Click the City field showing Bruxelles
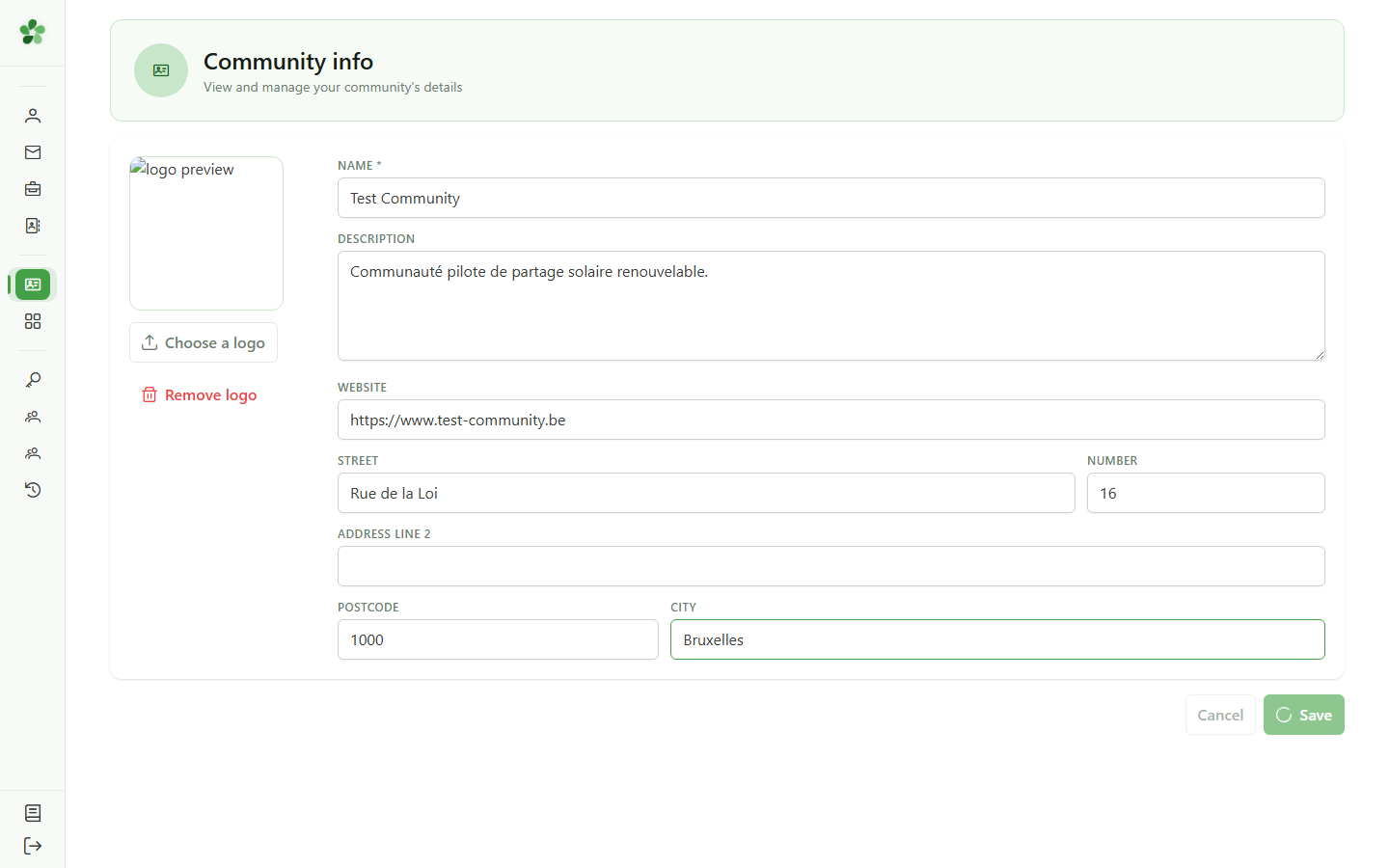This screenshot has height=868, width=1389. click(x=997, y=639)
